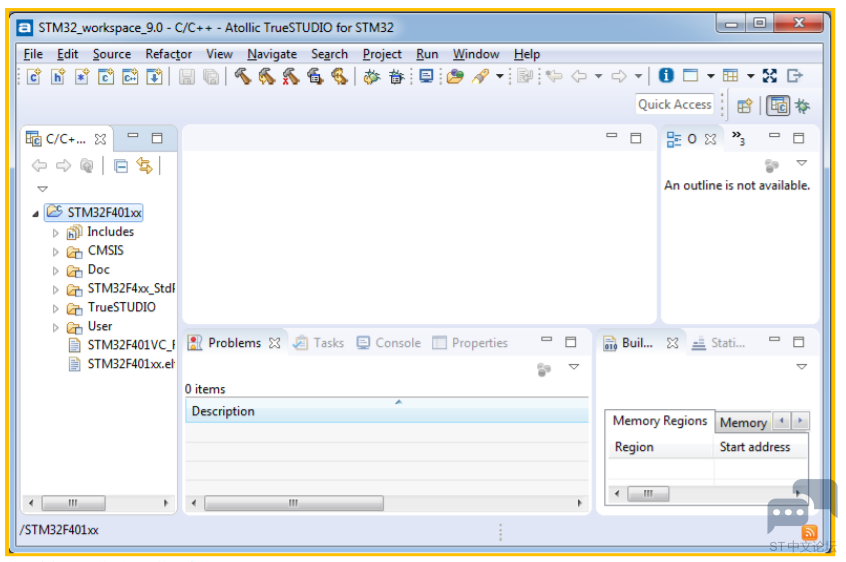Toggle Link with Editor in project explorer
The height and width of the screenshot is (562, 846).
pyautogui.click(x=144, y=166)
